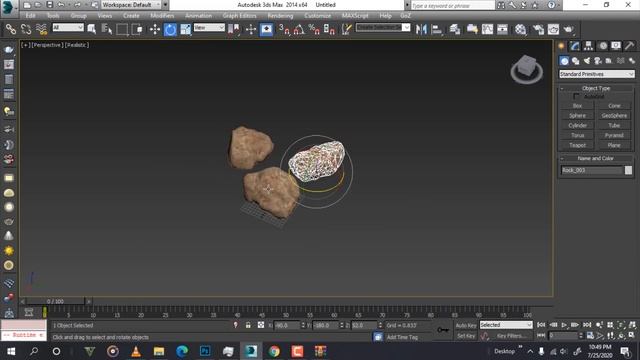Open the named selection sets dropdown

click(x=383, y=27)
